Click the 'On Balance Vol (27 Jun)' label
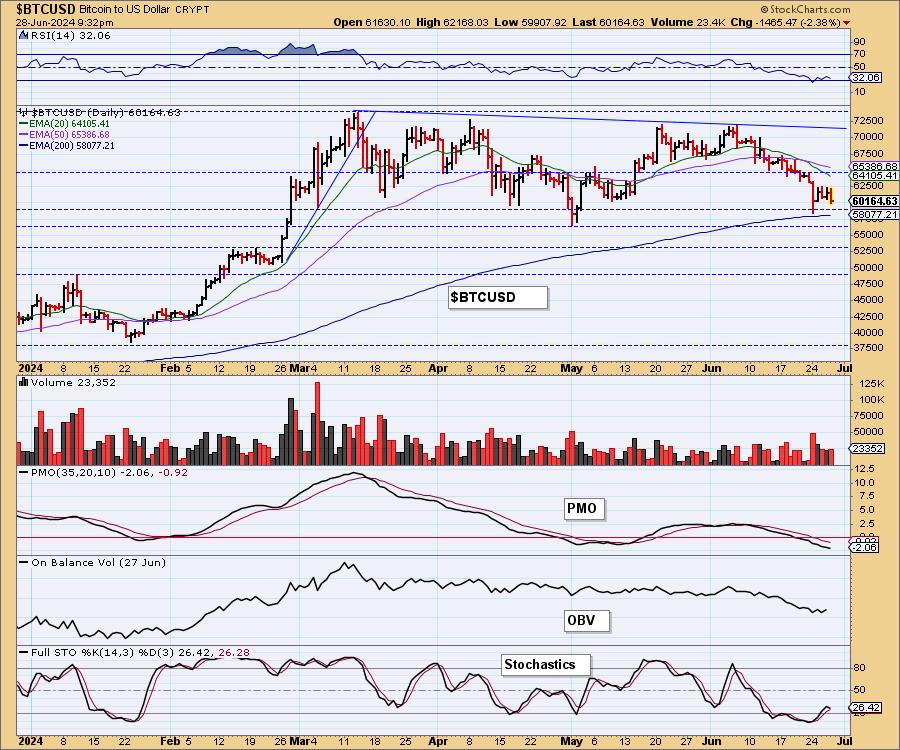The width and height of the screenshot is (900, 750). coord(92,563)
